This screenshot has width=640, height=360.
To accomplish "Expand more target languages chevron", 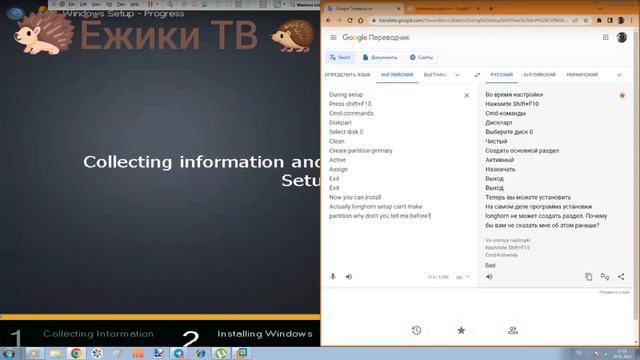I will tap(619, 75).
